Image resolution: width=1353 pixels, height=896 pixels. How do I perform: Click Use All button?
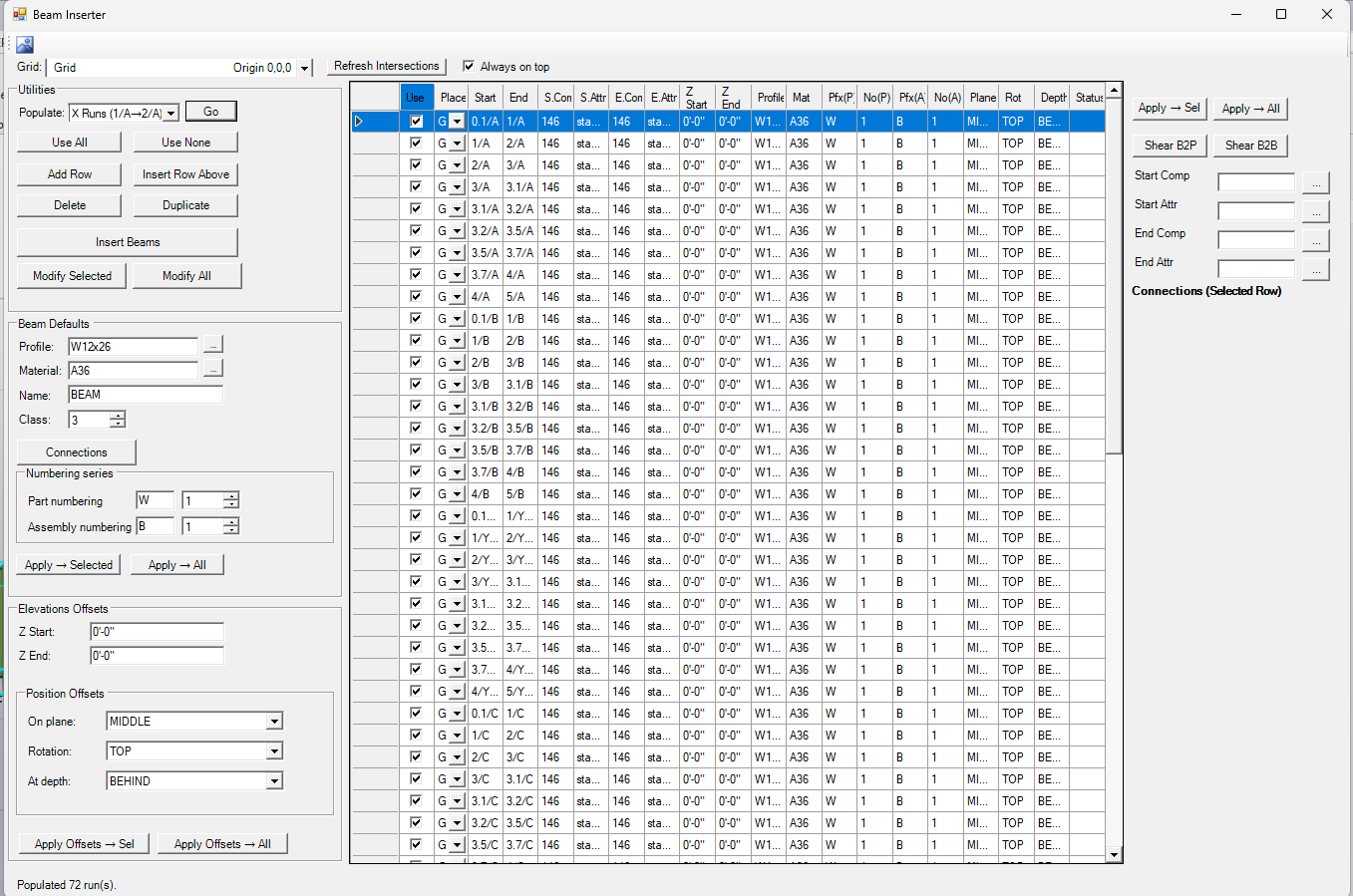70,143
